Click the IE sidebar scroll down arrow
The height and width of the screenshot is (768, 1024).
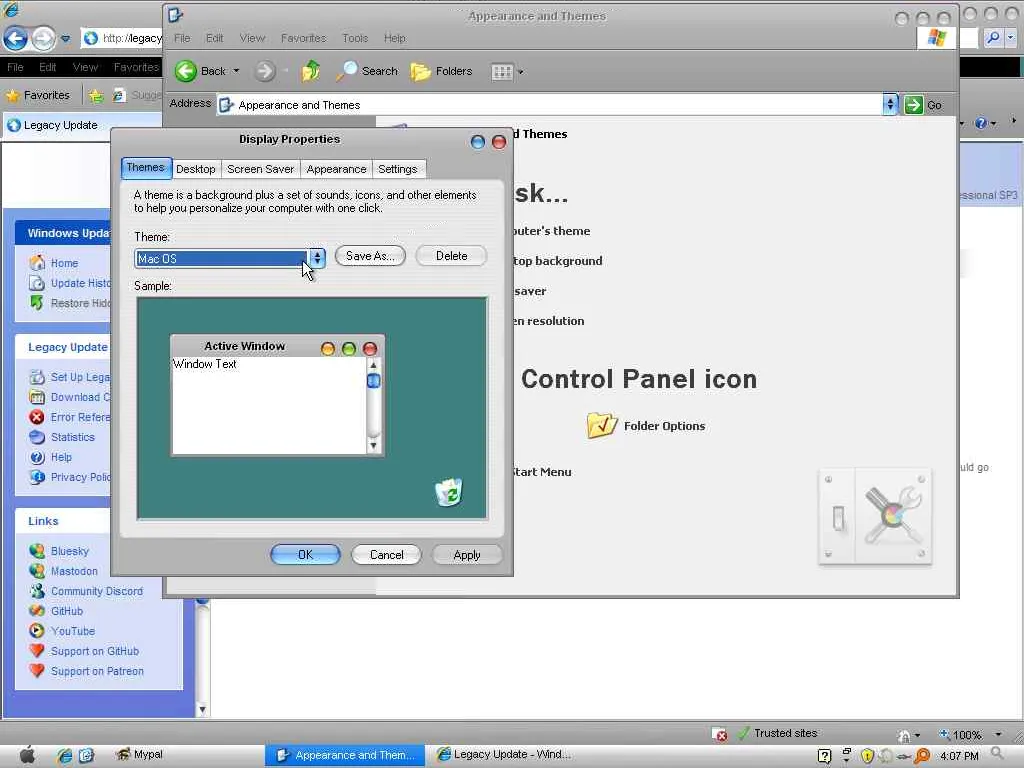click(x=202, y=709)
